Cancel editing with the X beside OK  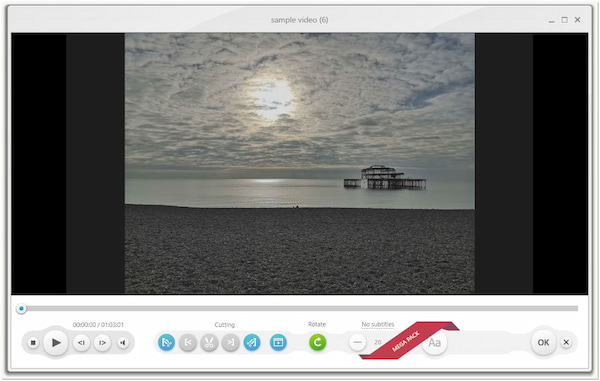[566, 342]
